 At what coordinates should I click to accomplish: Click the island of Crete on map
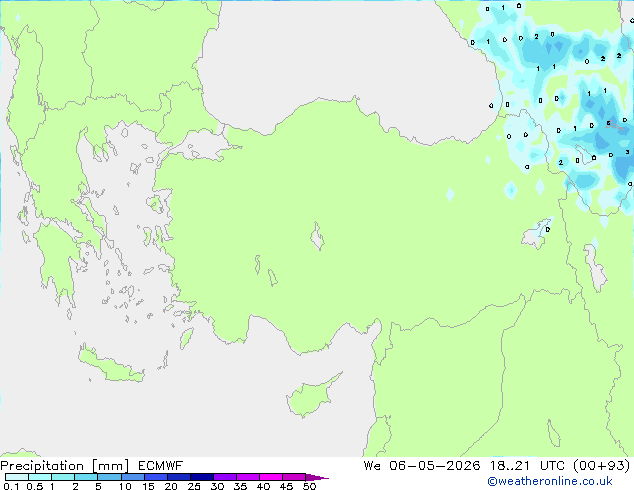pos(111,366)
